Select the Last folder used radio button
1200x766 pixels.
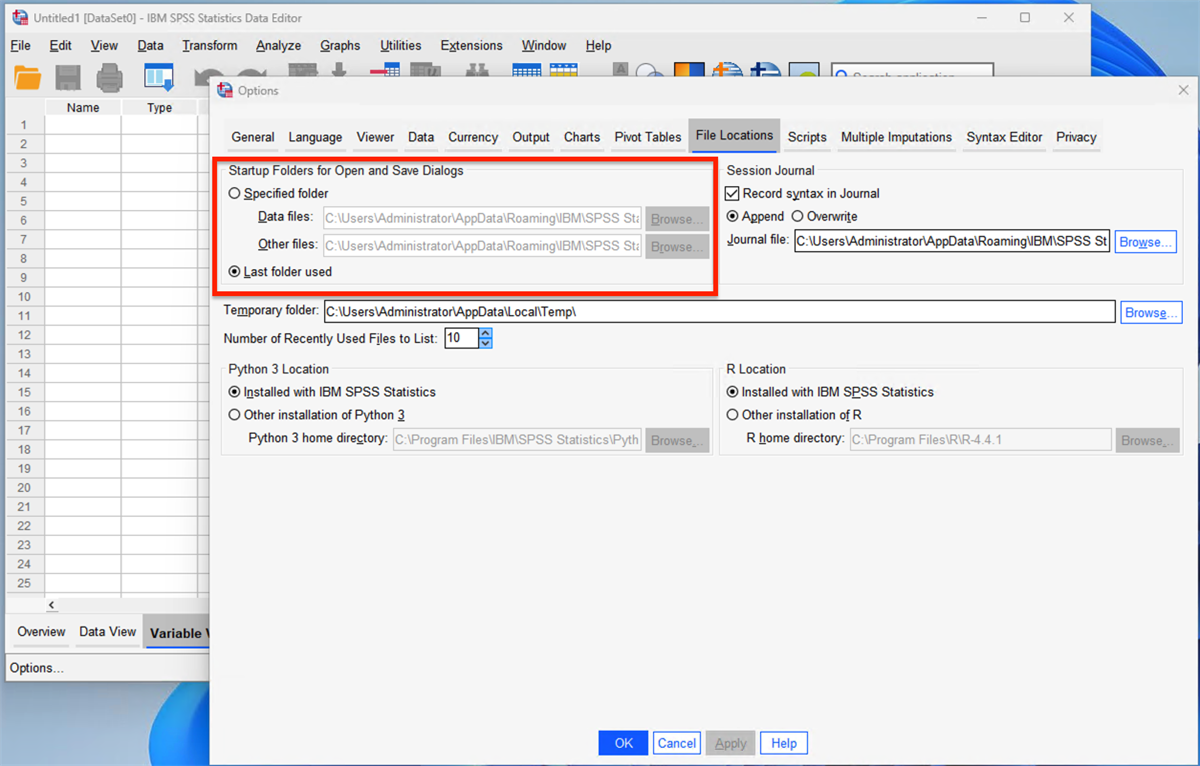pos(235,272)
